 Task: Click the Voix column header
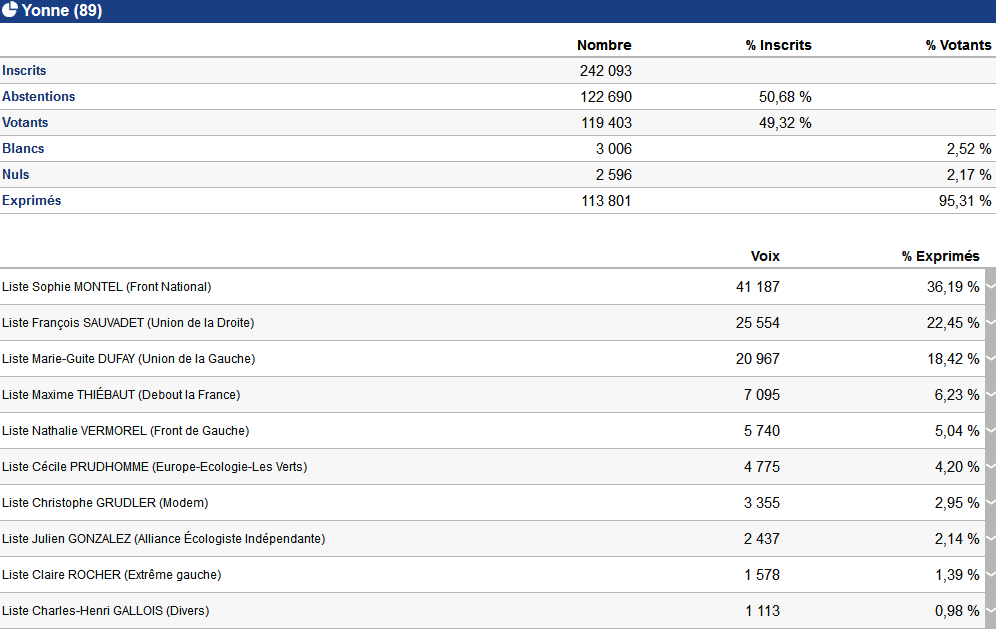(x=765, y=256)
